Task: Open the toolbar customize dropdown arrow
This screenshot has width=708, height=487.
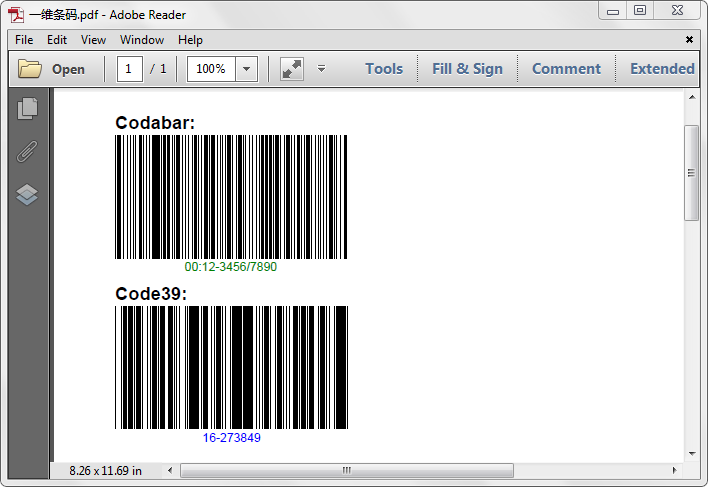Action: point(321,69)
